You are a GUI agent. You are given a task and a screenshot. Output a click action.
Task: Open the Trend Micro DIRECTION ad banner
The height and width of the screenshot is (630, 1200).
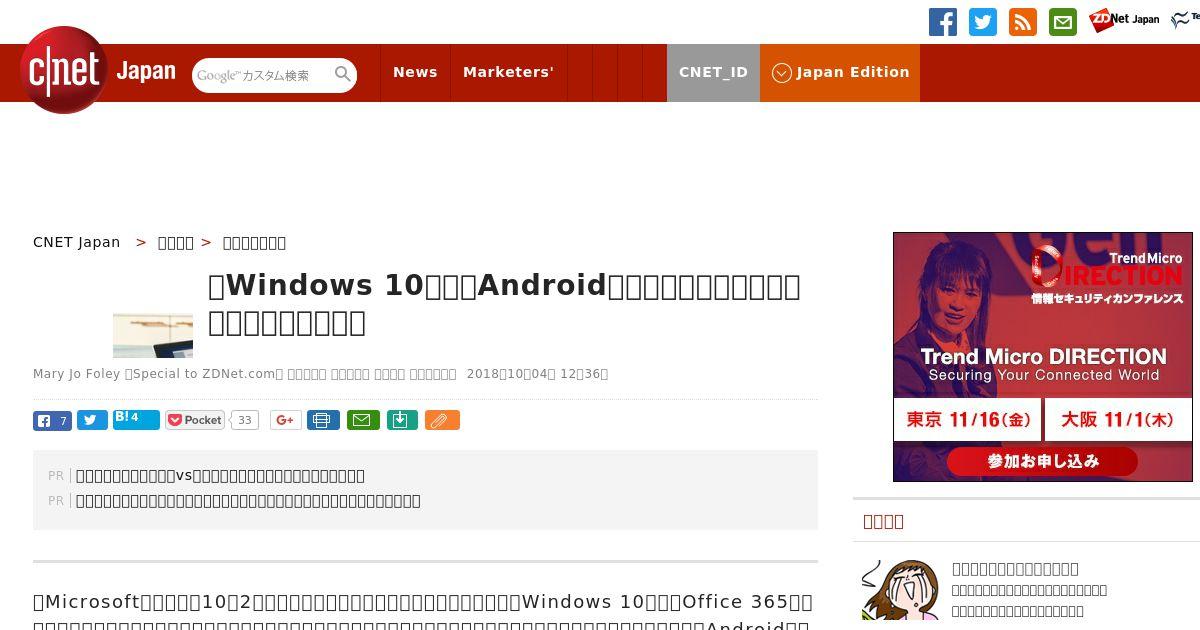point(1043,357)
